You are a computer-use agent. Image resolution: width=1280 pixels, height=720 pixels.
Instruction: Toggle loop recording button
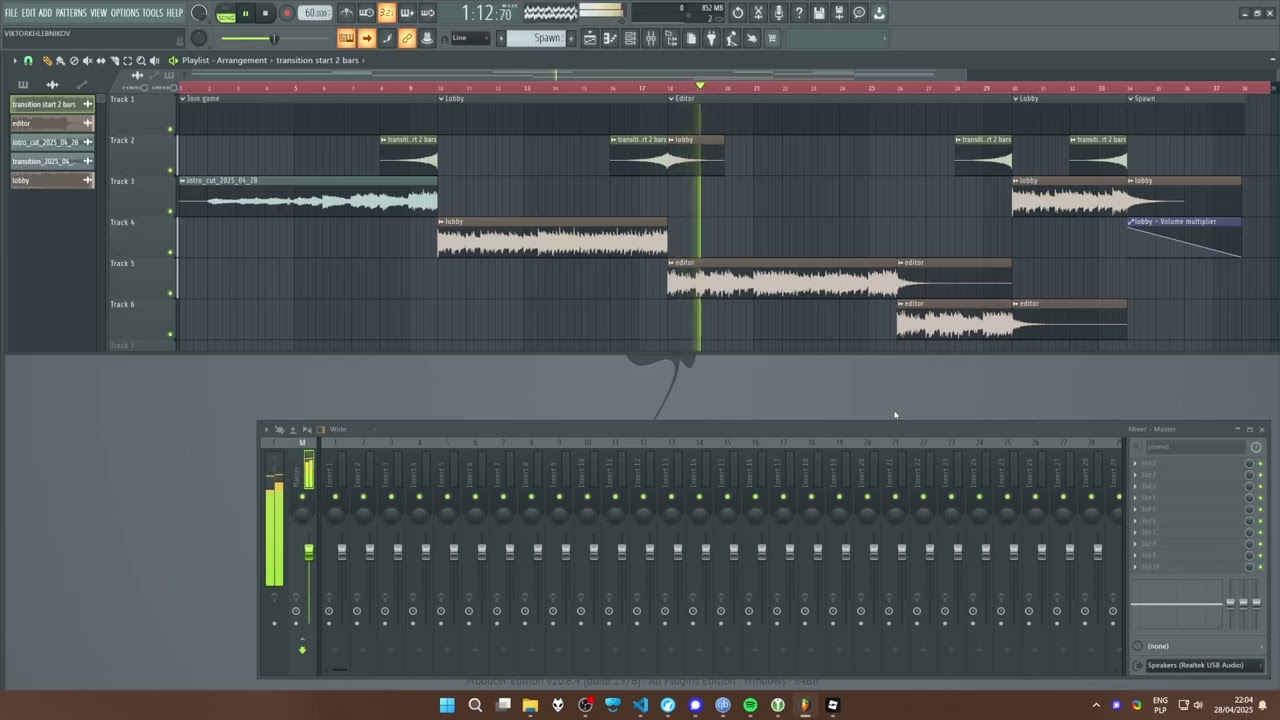[x=427, y=13]
